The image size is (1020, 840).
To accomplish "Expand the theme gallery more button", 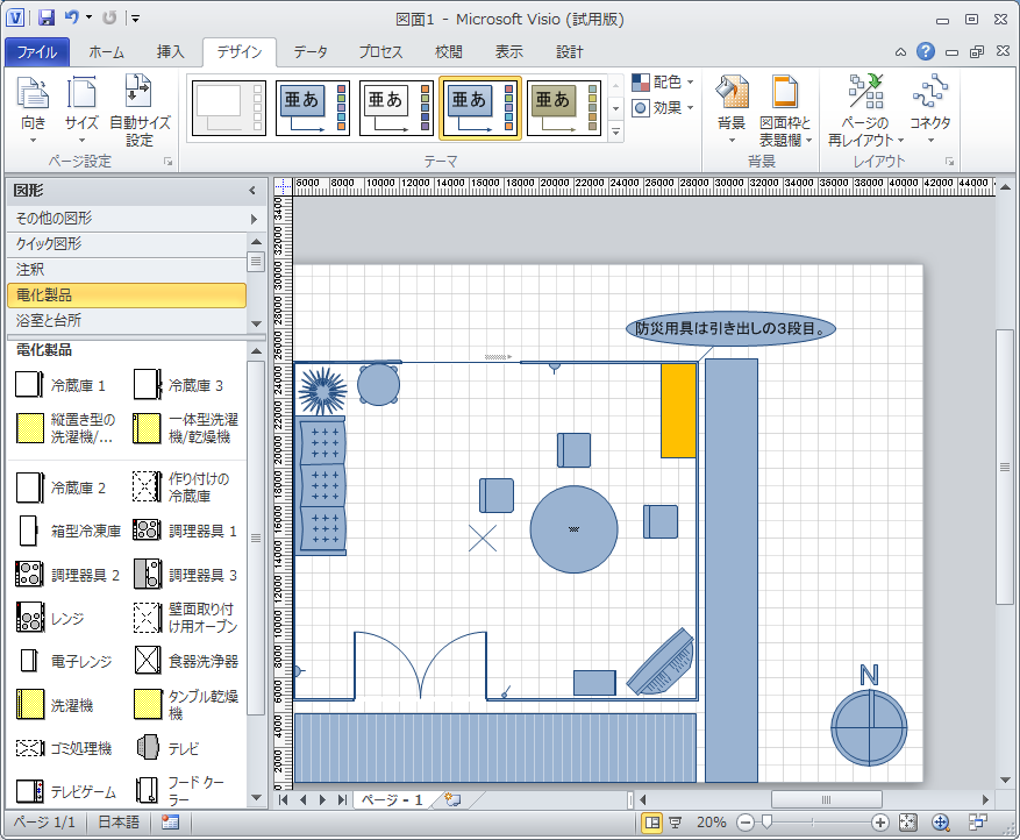I will (x=615, y=132).
